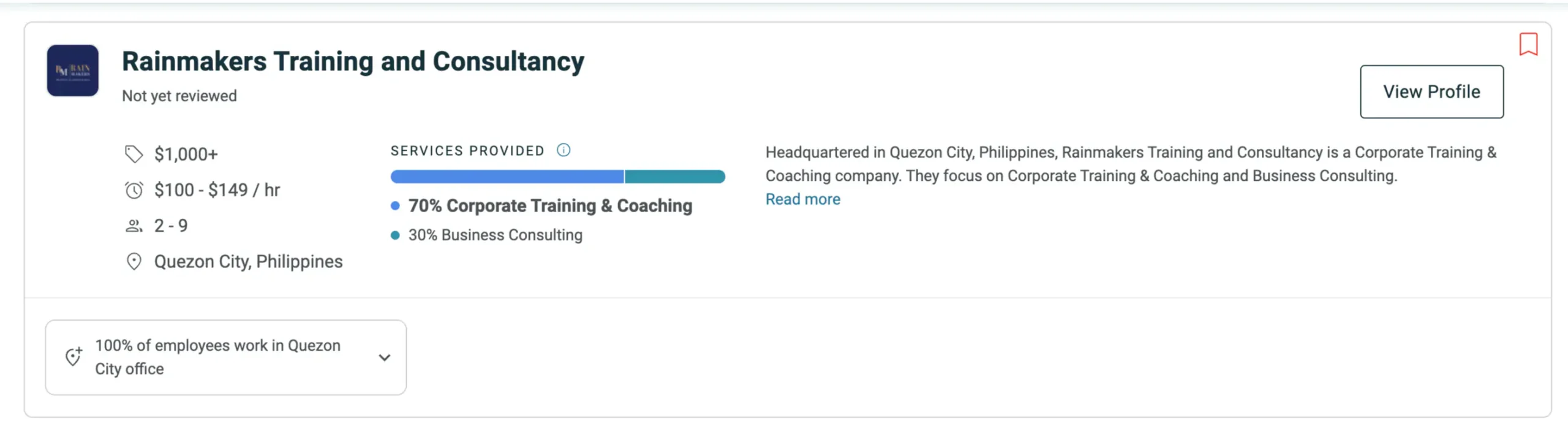Click the people icon beside 2 - 9

134,226
